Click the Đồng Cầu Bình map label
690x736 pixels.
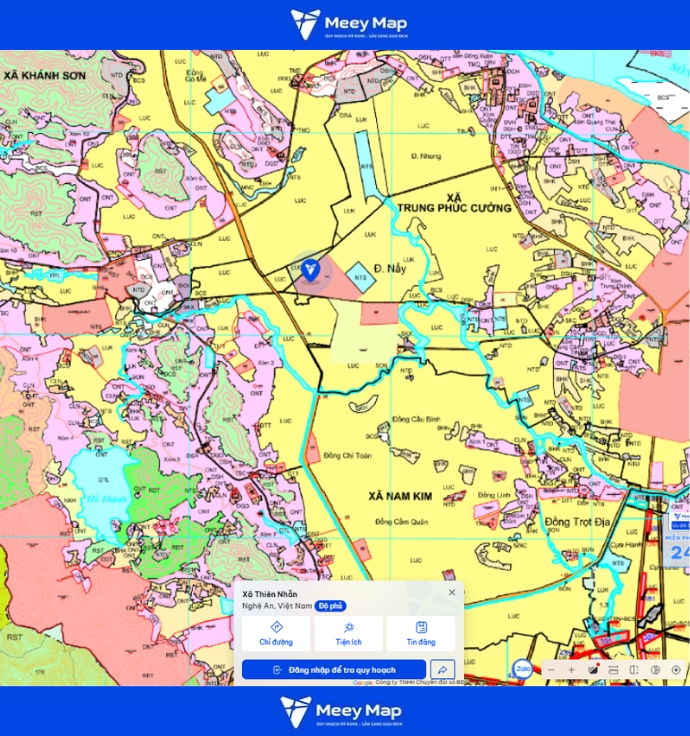[x=416, y=419]
